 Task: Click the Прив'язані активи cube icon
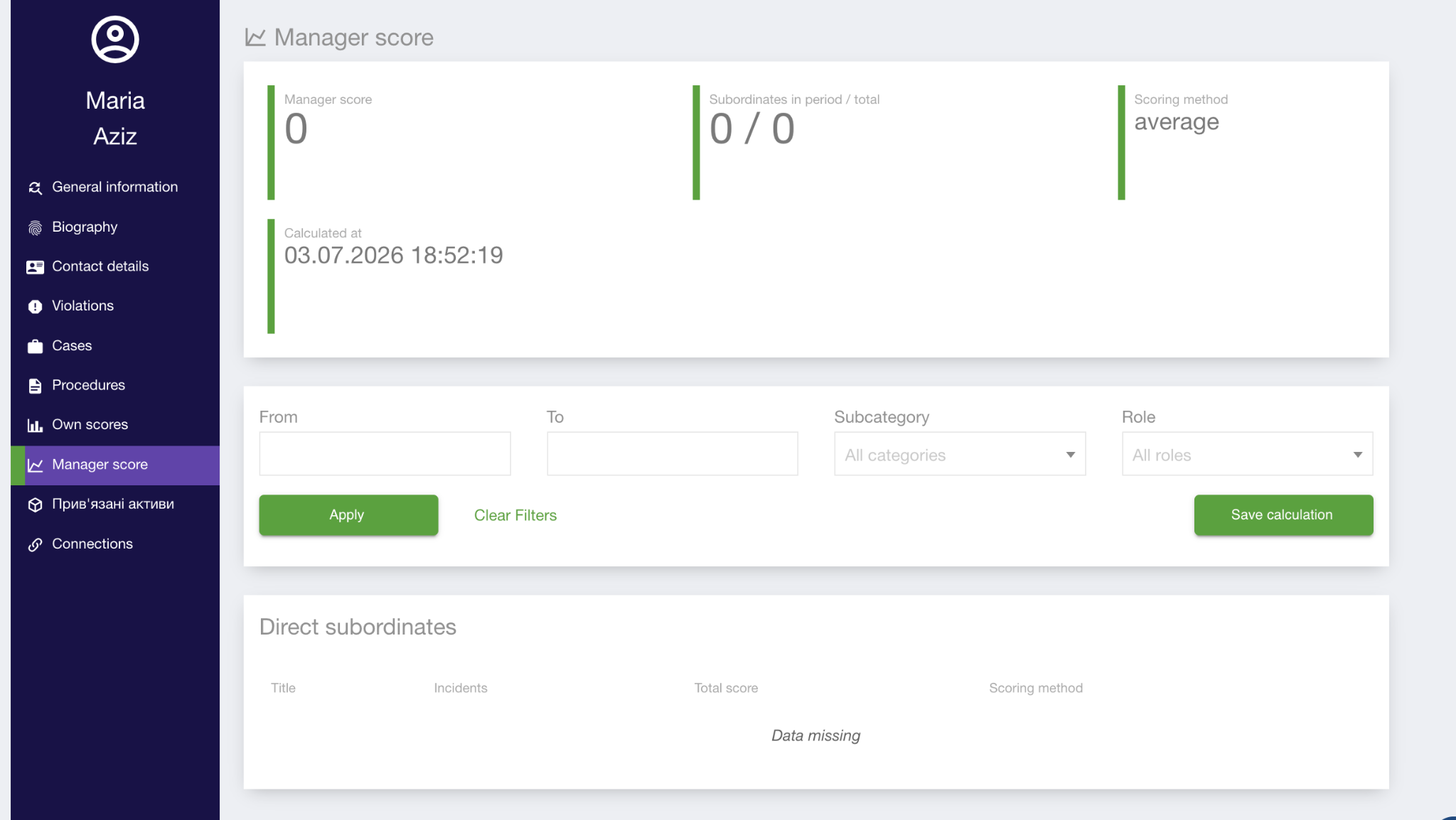tap(35, 505)
